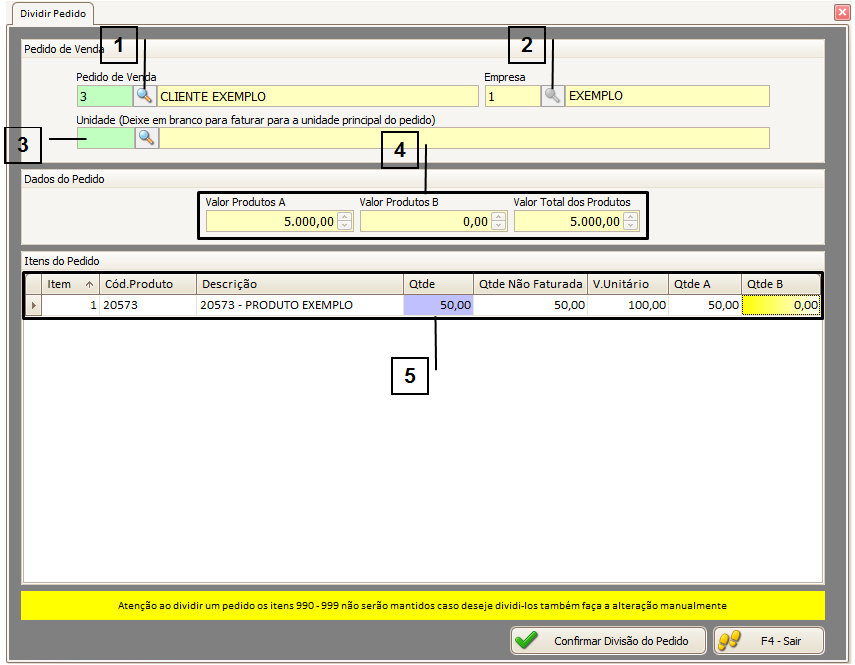Confirm the order split with Confirmar Divisão

click(609, 640)
